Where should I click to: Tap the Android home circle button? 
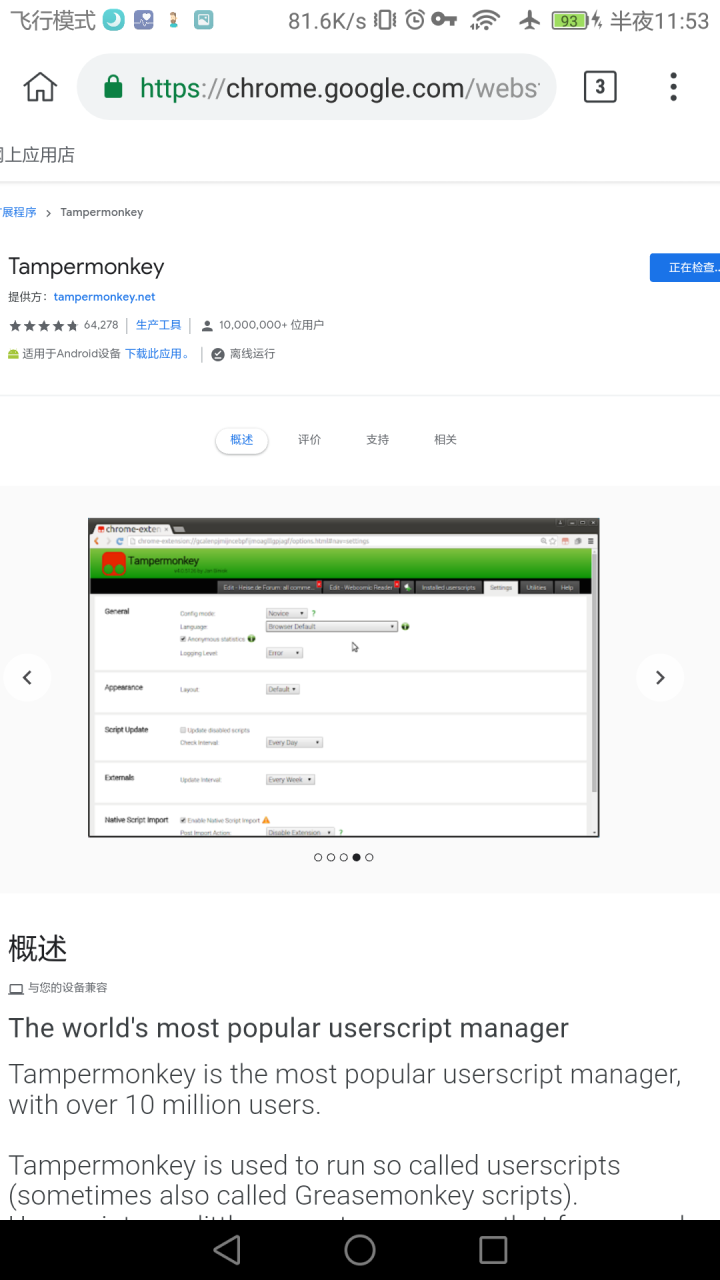point(360,1250)
